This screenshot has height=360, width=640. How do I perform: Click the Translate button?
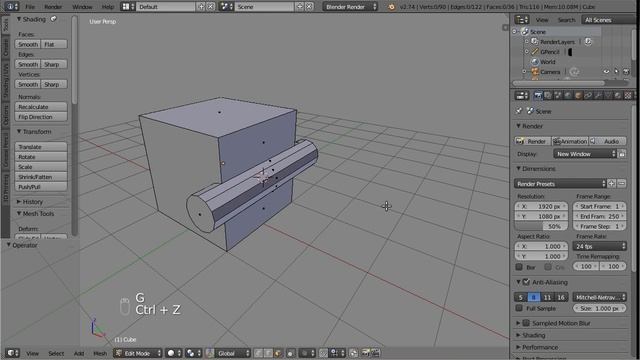coord(41,147)
